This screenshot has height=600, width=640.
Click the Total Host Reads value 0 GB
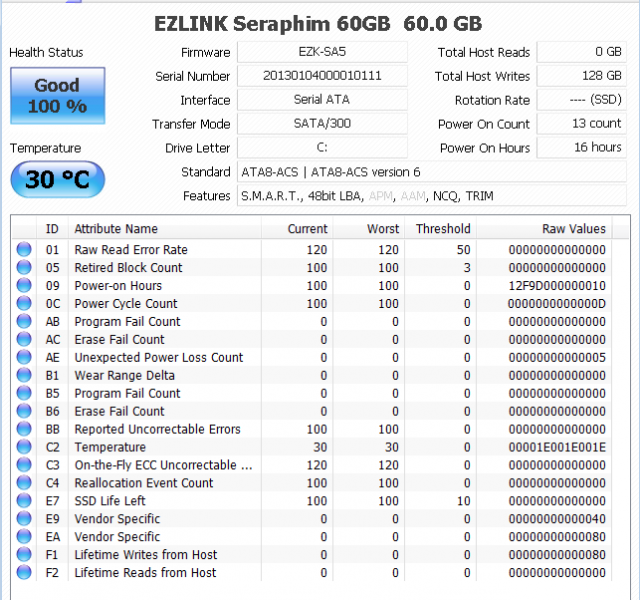click(582, 52)
